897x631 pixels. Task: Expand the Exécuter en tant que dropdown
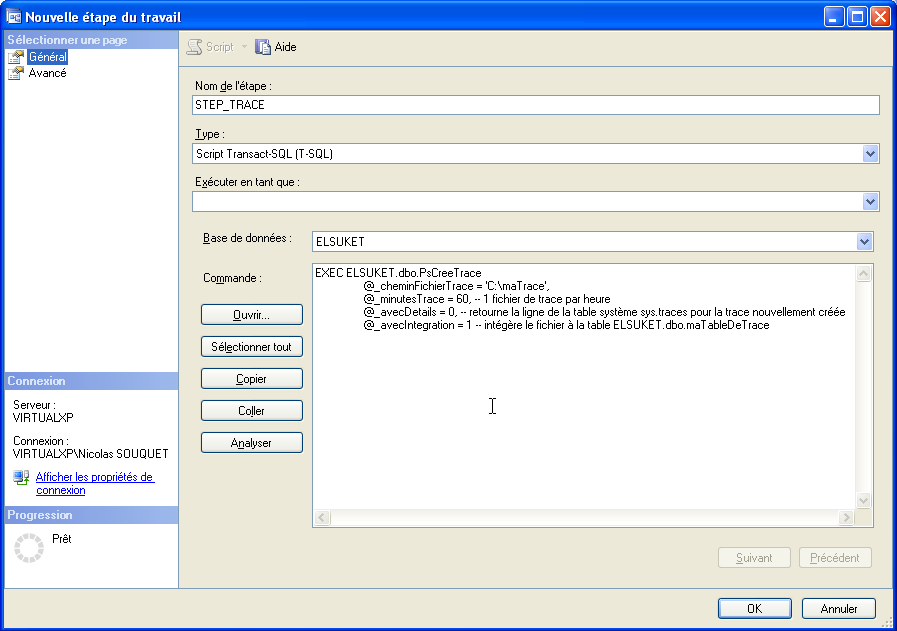[x=870, y=202]
